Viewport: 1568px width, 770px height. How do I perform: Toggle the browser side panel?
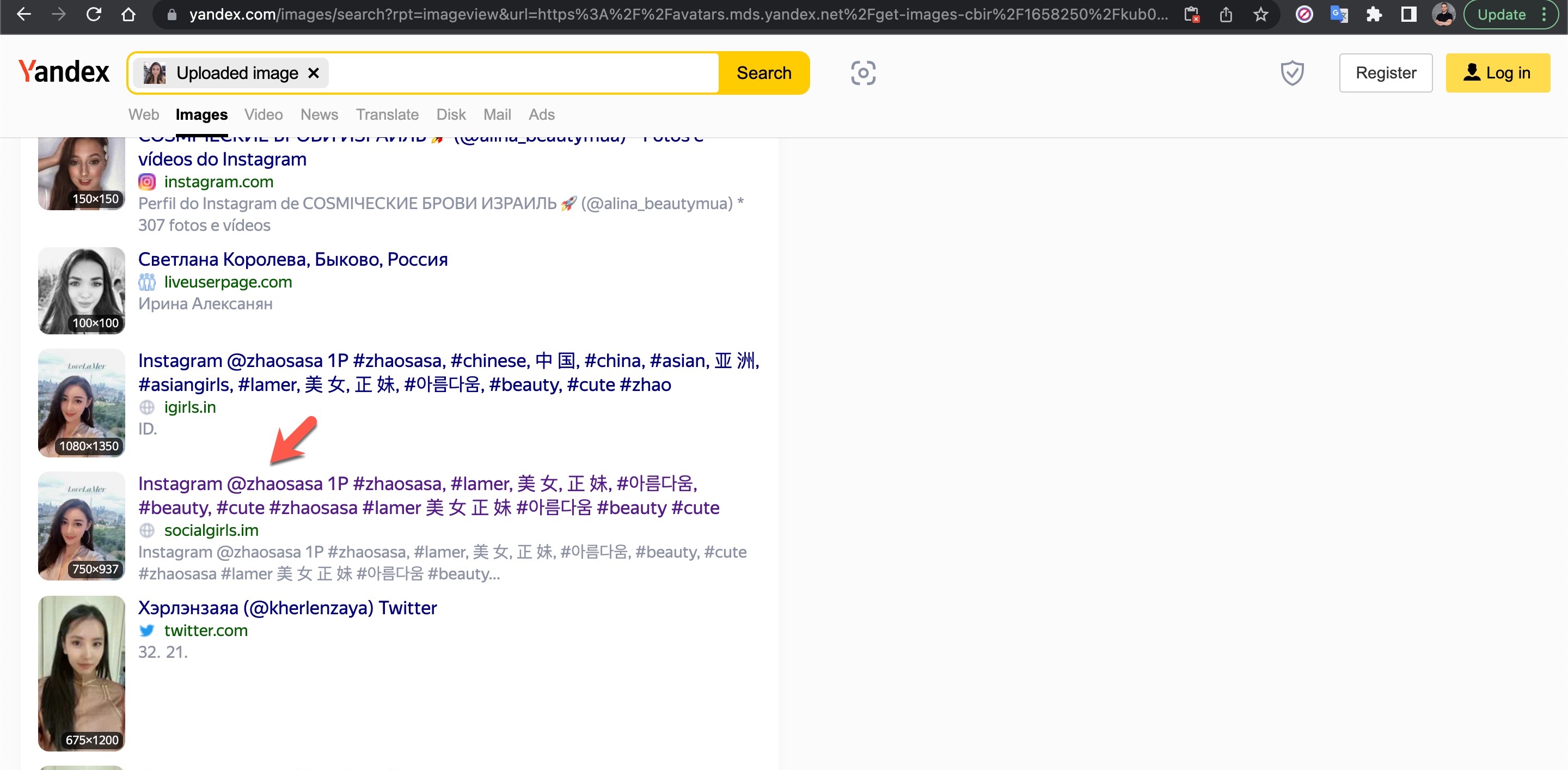(x=1408, y=15)
